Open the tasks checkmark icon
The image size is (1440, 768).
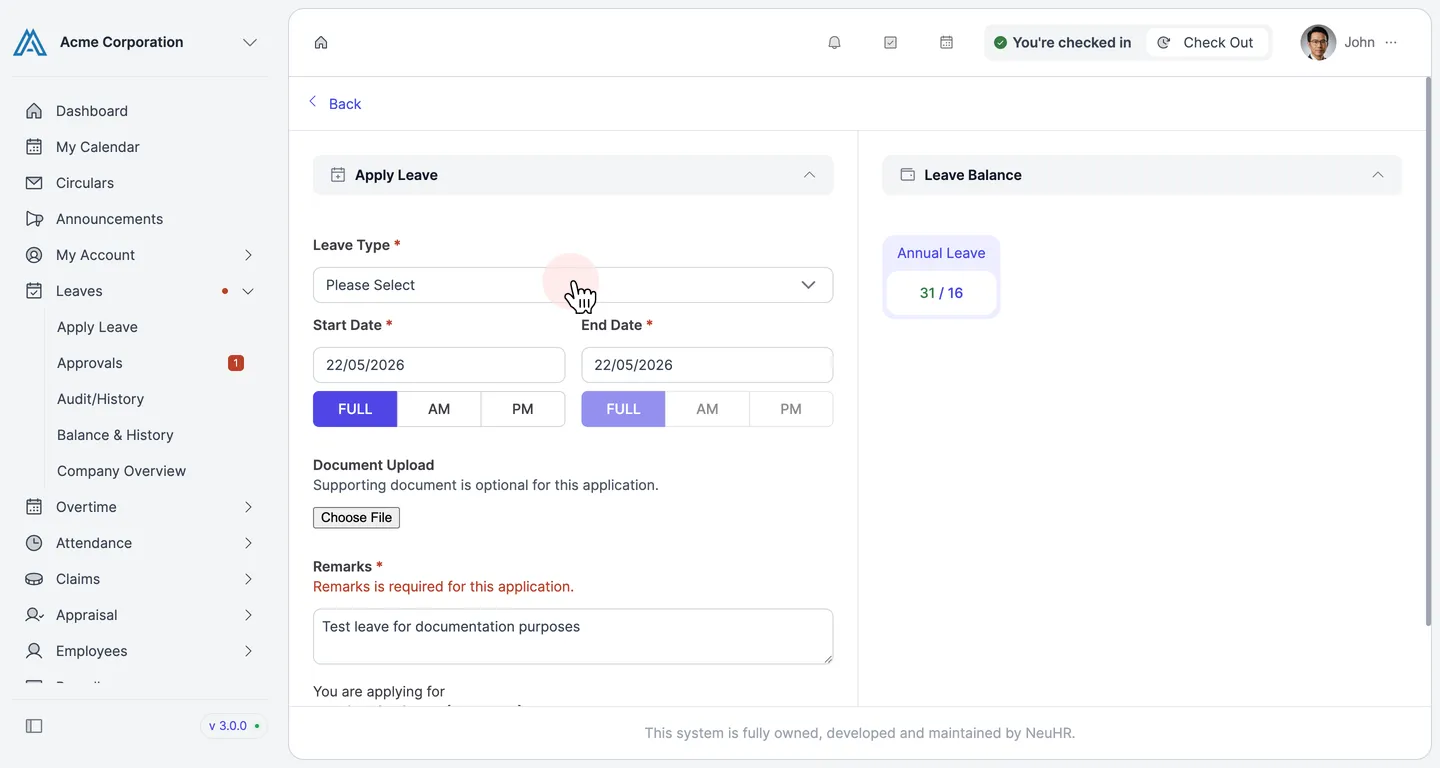pos(890,42)
